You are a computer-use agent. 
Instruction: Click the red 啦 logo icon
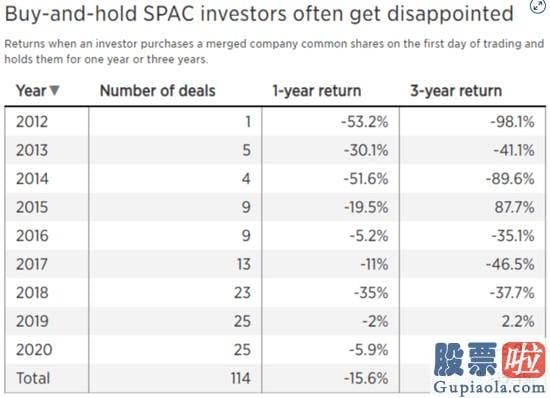[x=524, y=360]
